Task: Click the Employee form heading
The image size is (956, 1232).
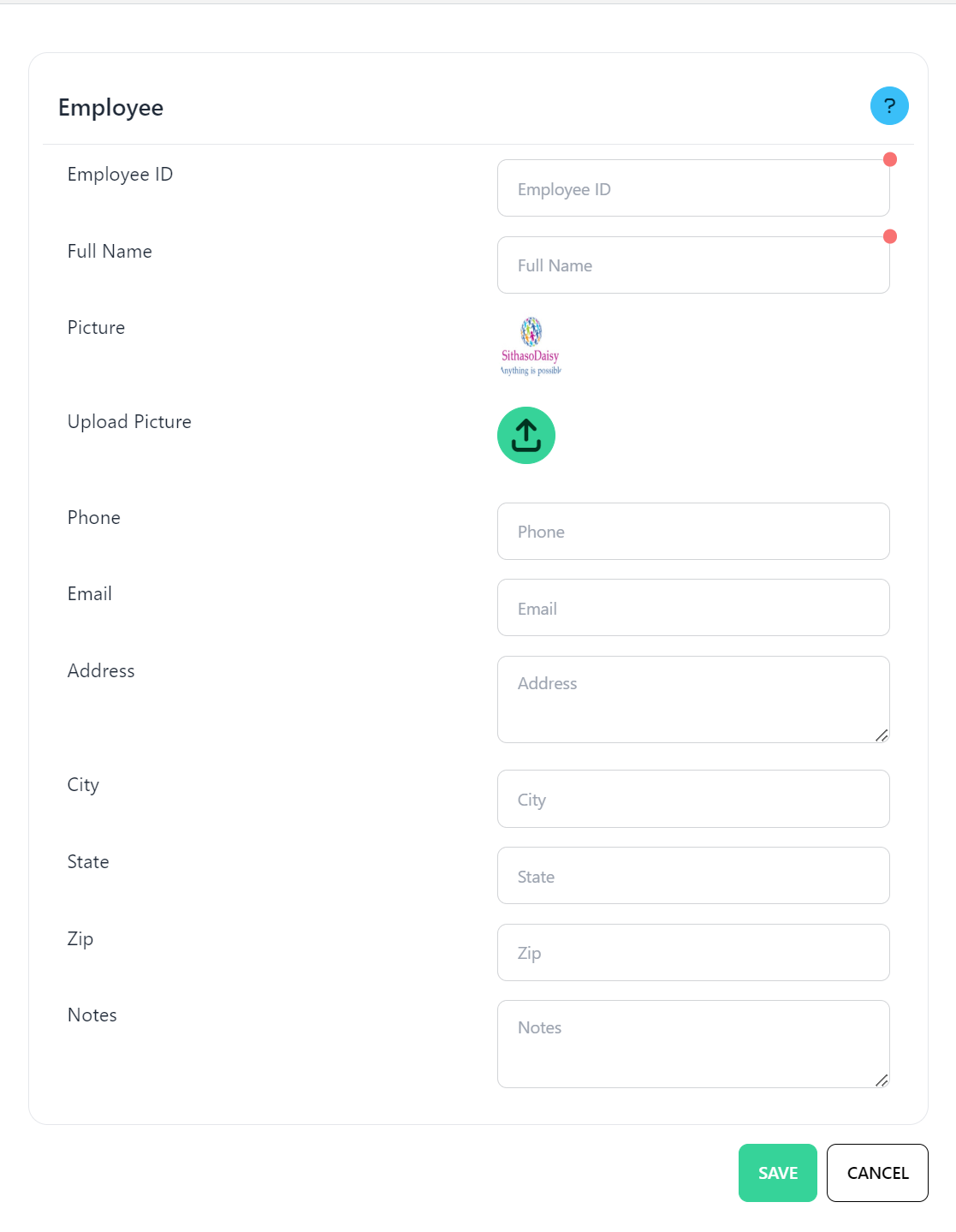Action: (x=111, y=108)
